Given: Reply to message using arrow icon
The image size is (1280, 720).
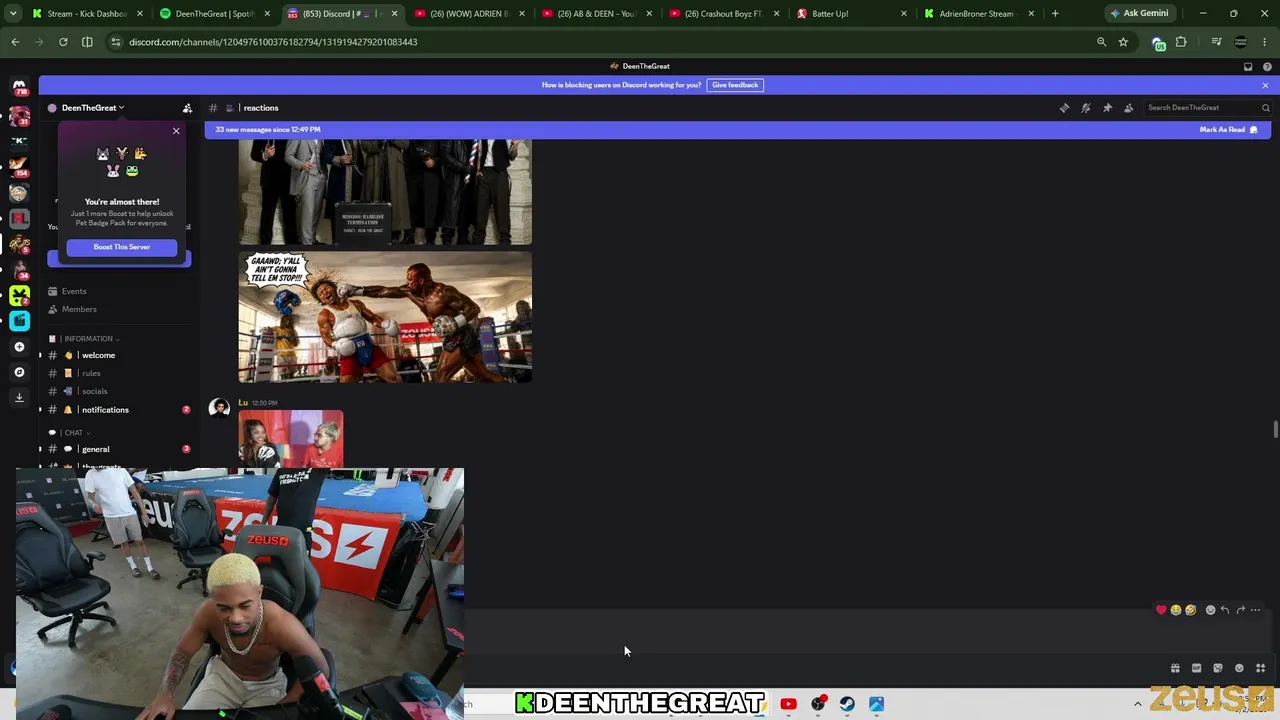Looking at the screenshot, I should coord(1225,610).
